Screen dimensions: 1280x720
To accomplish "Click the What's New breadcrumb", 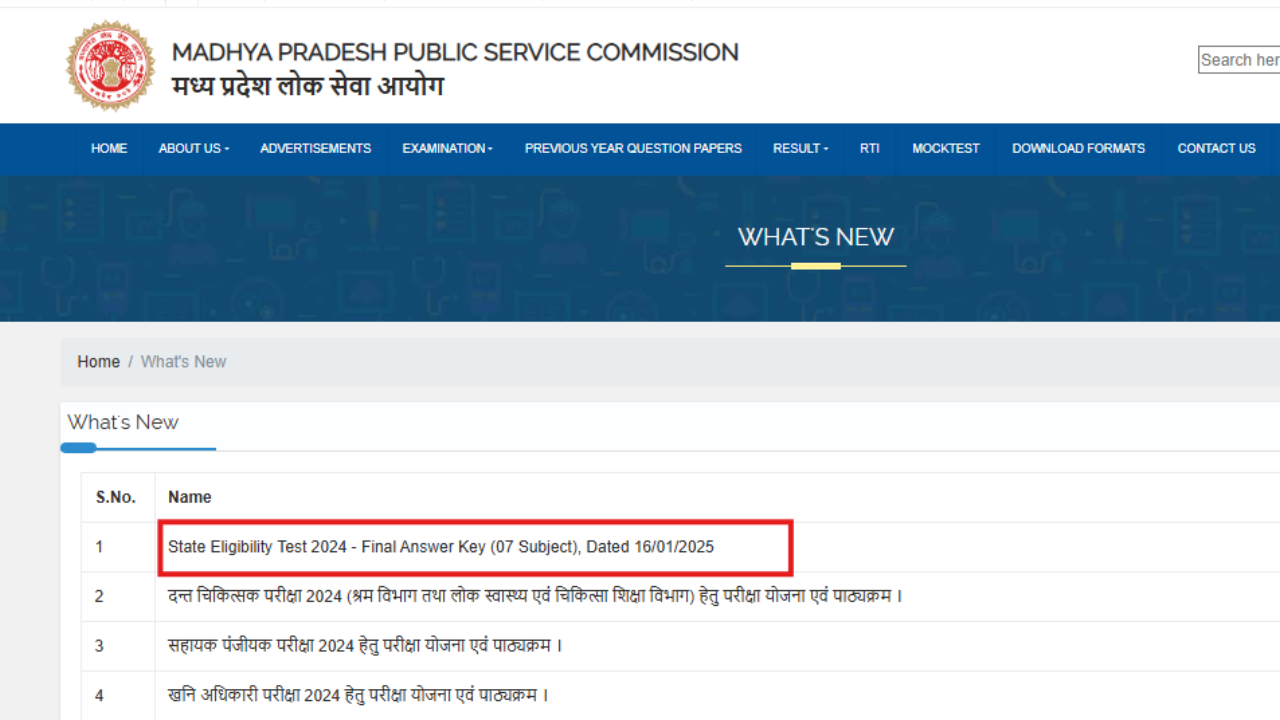I will click(x=183, y=361).
